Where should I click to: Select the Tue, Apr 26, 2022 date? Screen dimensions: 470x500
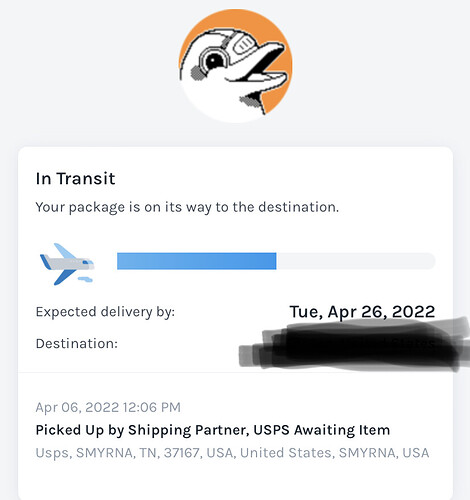tap(362, 312)
